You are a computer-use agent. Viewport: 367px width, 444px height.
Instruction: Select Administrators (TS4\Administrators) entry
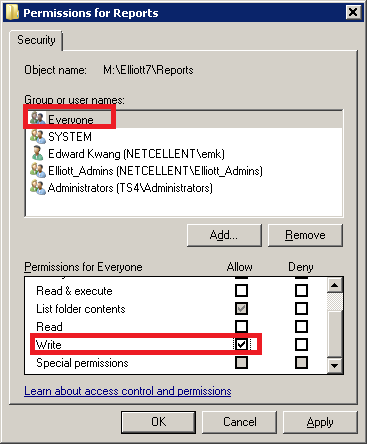pyautogui.click(x=130, y=188)
